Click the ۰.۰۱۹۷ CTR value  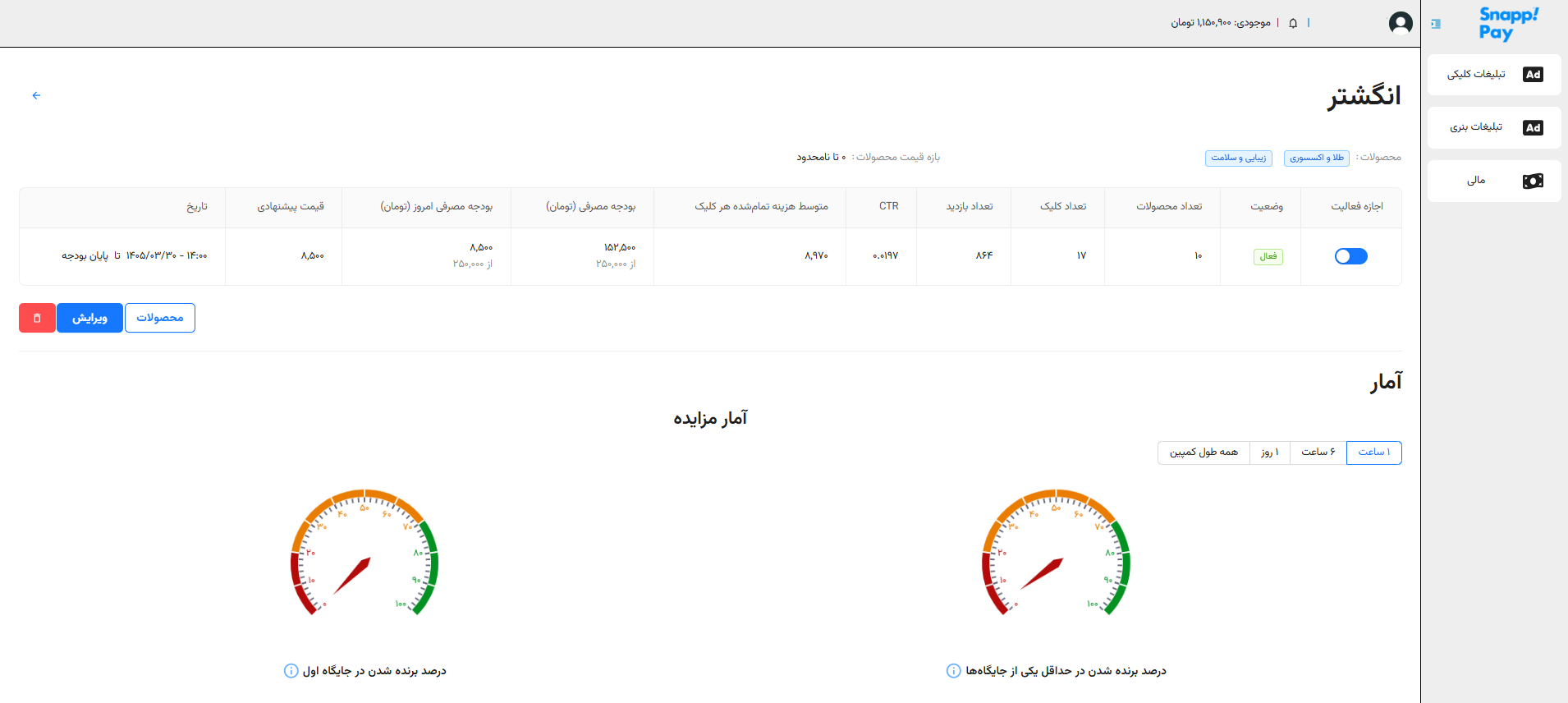tap(886, 256)
